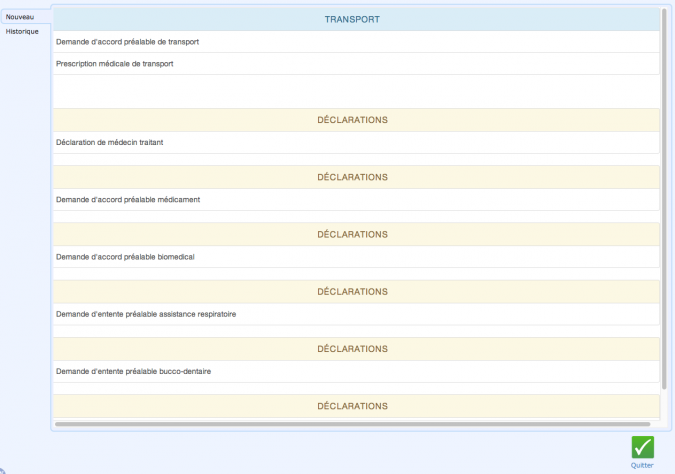
Task: Open Prescription médicale de transport
Action: click(356, 64)
